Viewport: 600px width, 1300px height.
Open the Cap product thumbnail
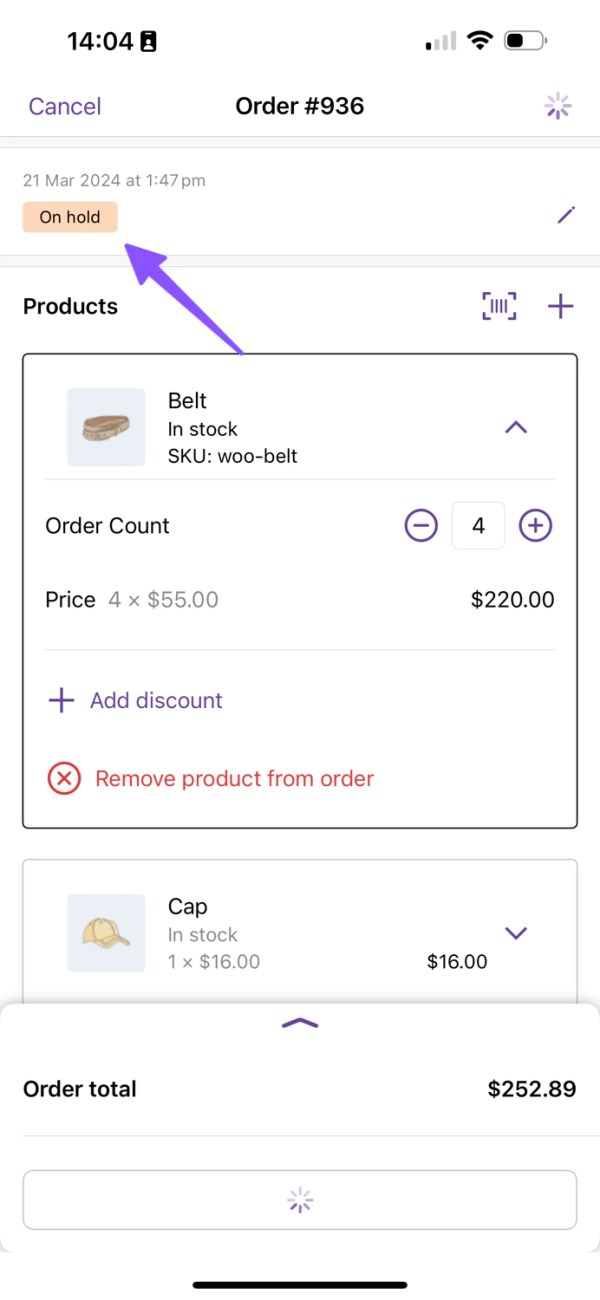[106, 933]
